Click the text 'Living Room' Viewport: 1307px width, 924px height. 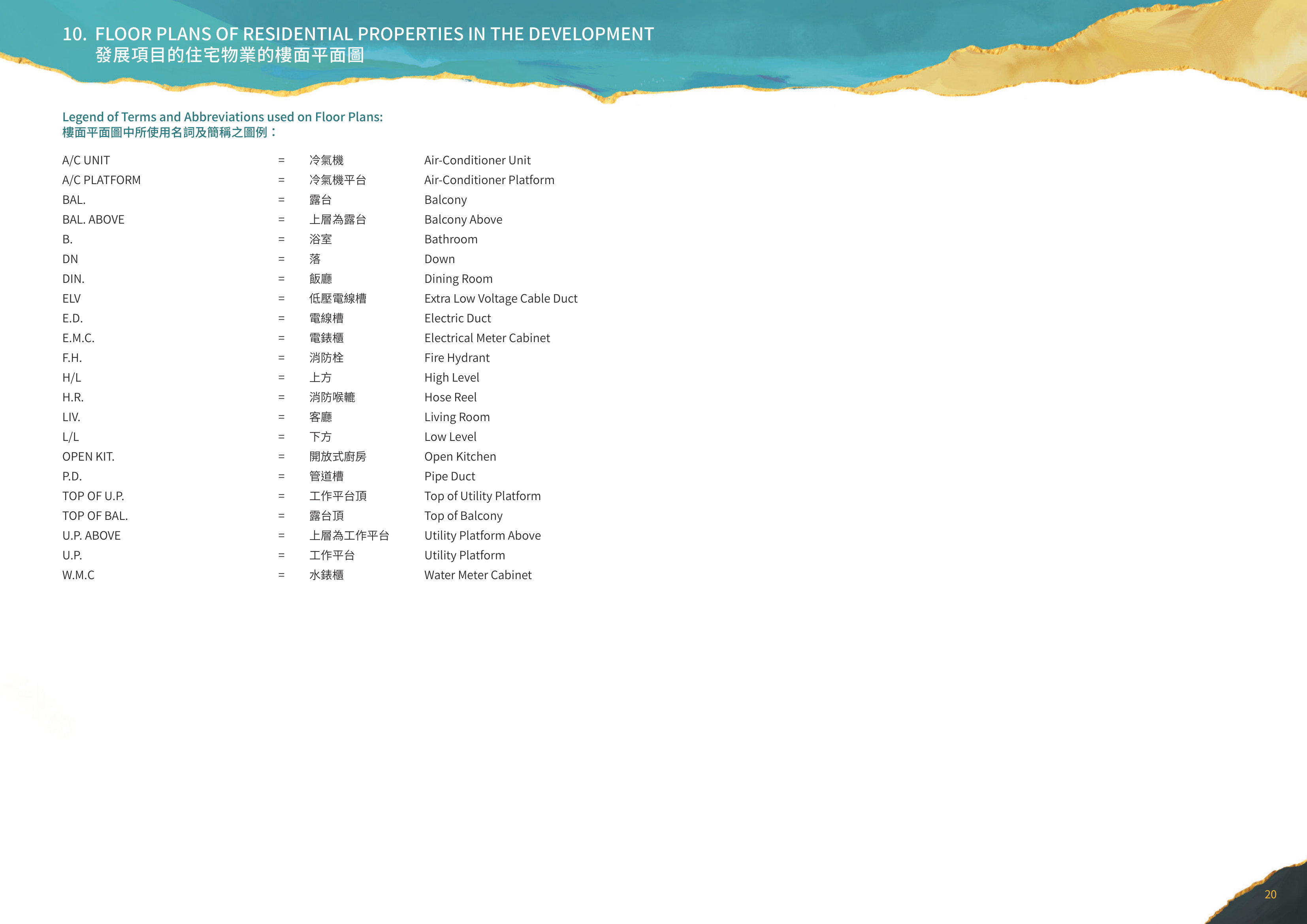tap(456, 417)
